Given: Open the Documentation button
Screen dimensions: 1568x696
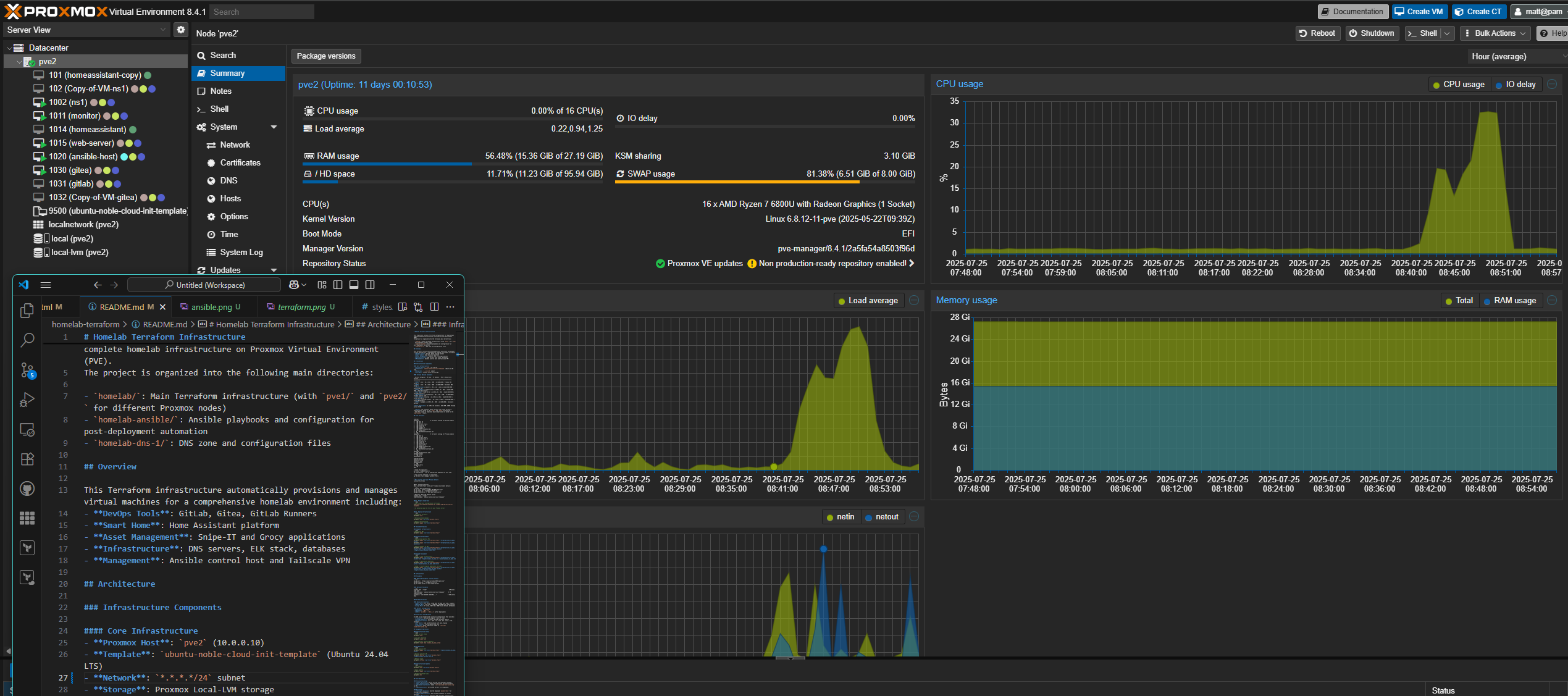Looking at the screenshot, I should (x=1352, y=12).
